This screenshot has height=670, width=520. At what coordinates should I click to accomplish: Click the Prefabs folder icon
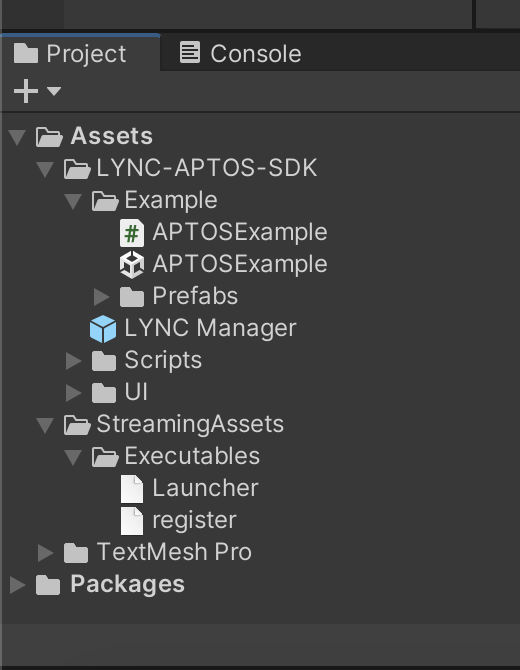pyautogui.click(x=132, y=297)
